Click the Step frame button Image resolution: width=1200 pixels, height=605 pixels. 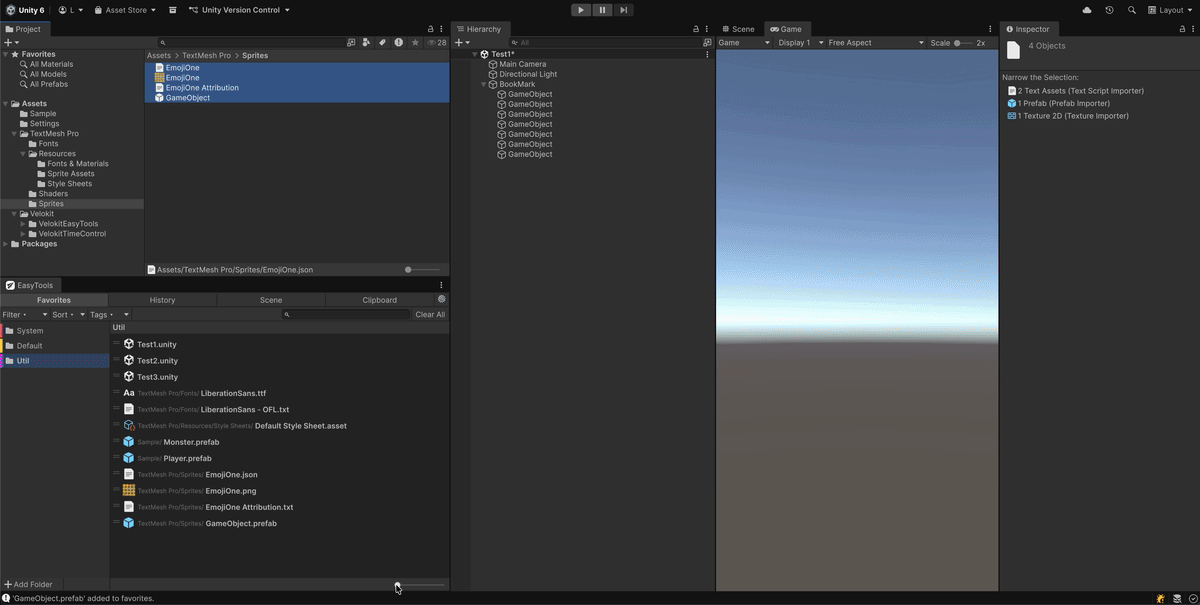coord(623,9)
